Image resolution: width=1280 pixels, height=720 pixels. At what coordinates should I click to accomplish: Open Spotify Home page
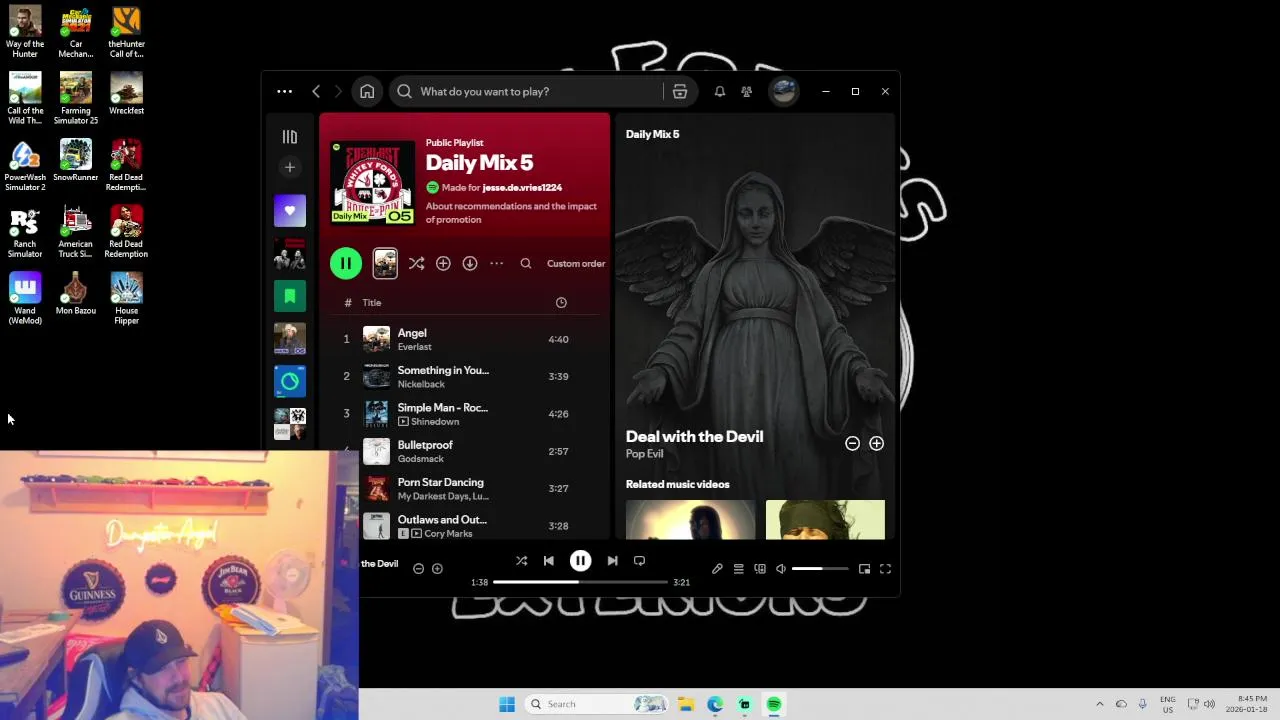pyautogui.click(x=367, y=91)
